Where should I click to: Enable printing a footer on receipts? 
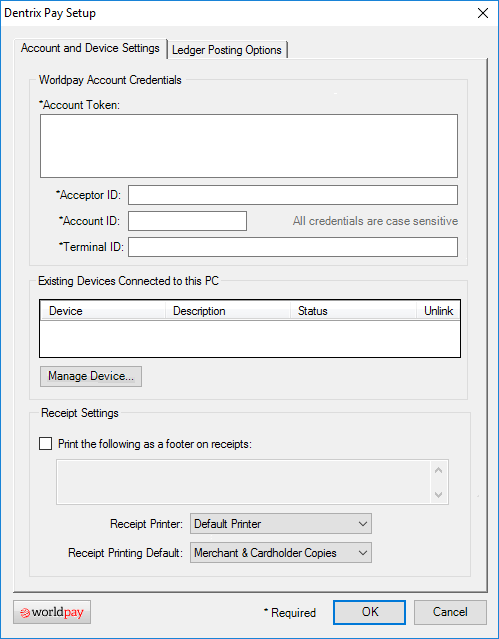tap(46, 444)
